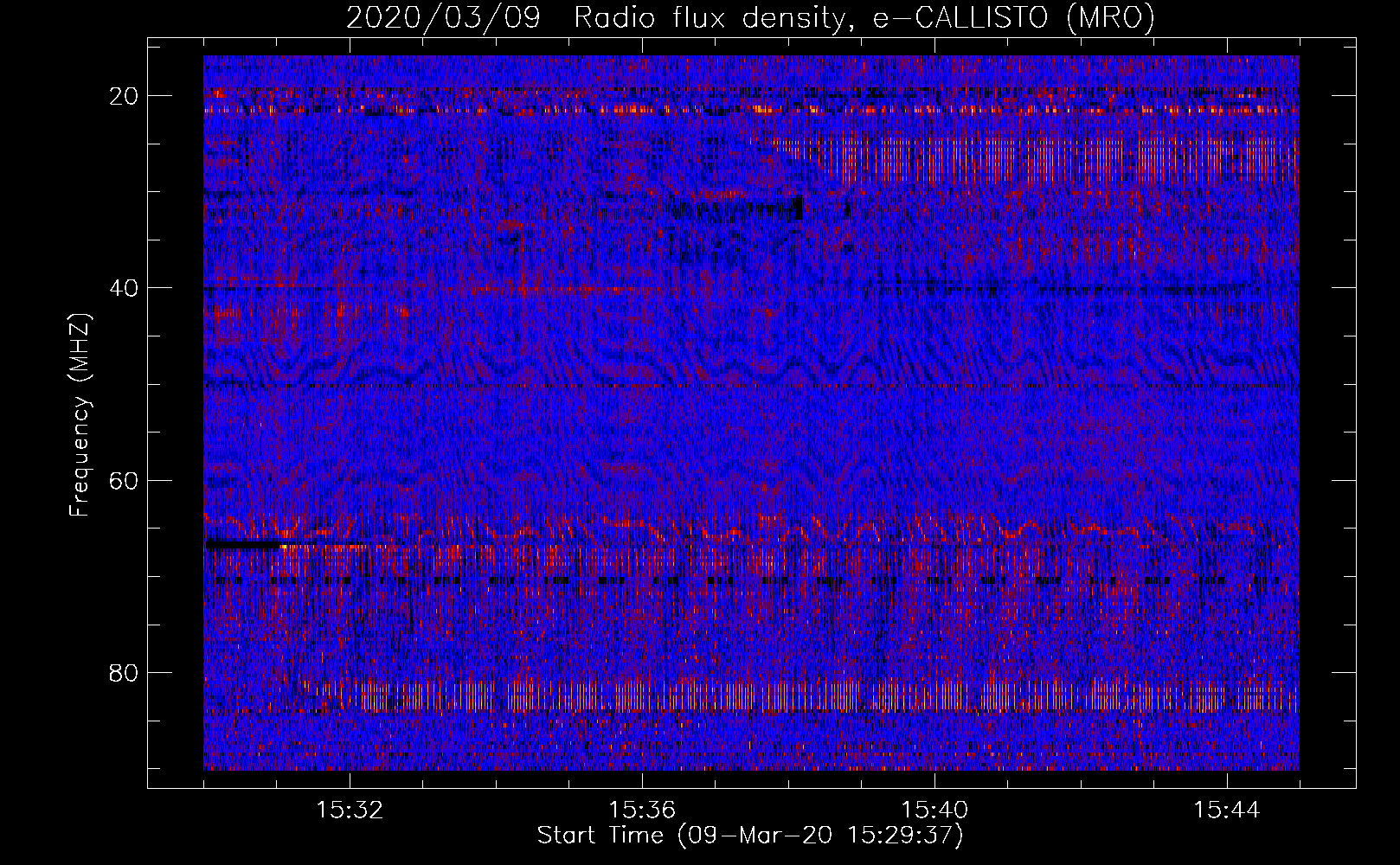This screenshot has height=865, width=1400.
Task: Click the dashed black line near 70 MHz
Action: click(x=751, y=581)
